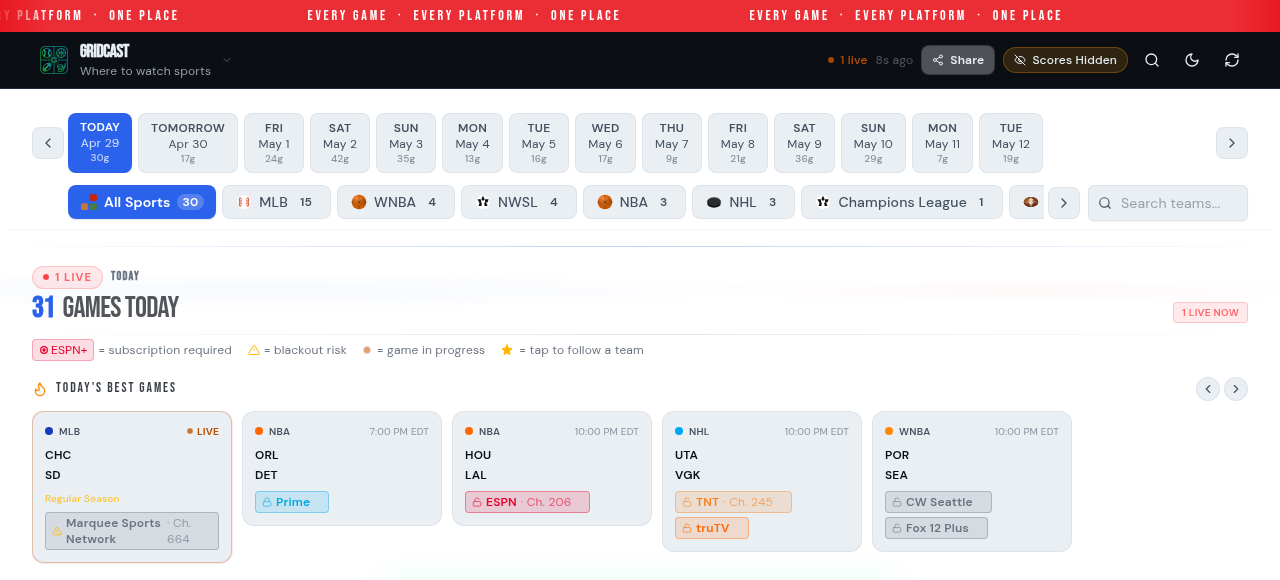Click Fox 12 Plus channel chip
This screenshot has height=580, width=1280.
[936, 528]
